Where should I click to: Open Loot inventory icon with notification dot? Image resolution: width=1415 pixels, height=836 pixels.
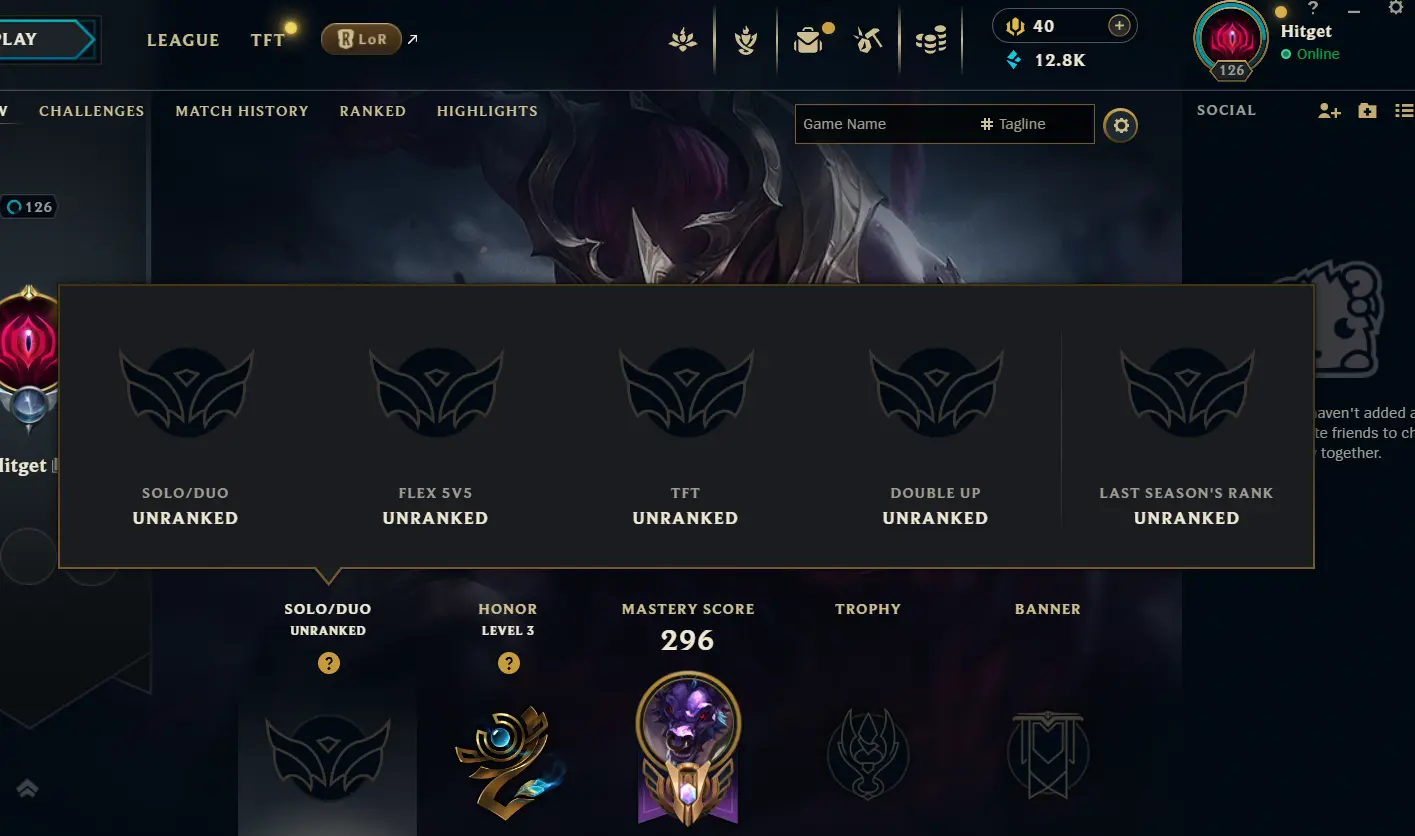[x=808, y=41]
